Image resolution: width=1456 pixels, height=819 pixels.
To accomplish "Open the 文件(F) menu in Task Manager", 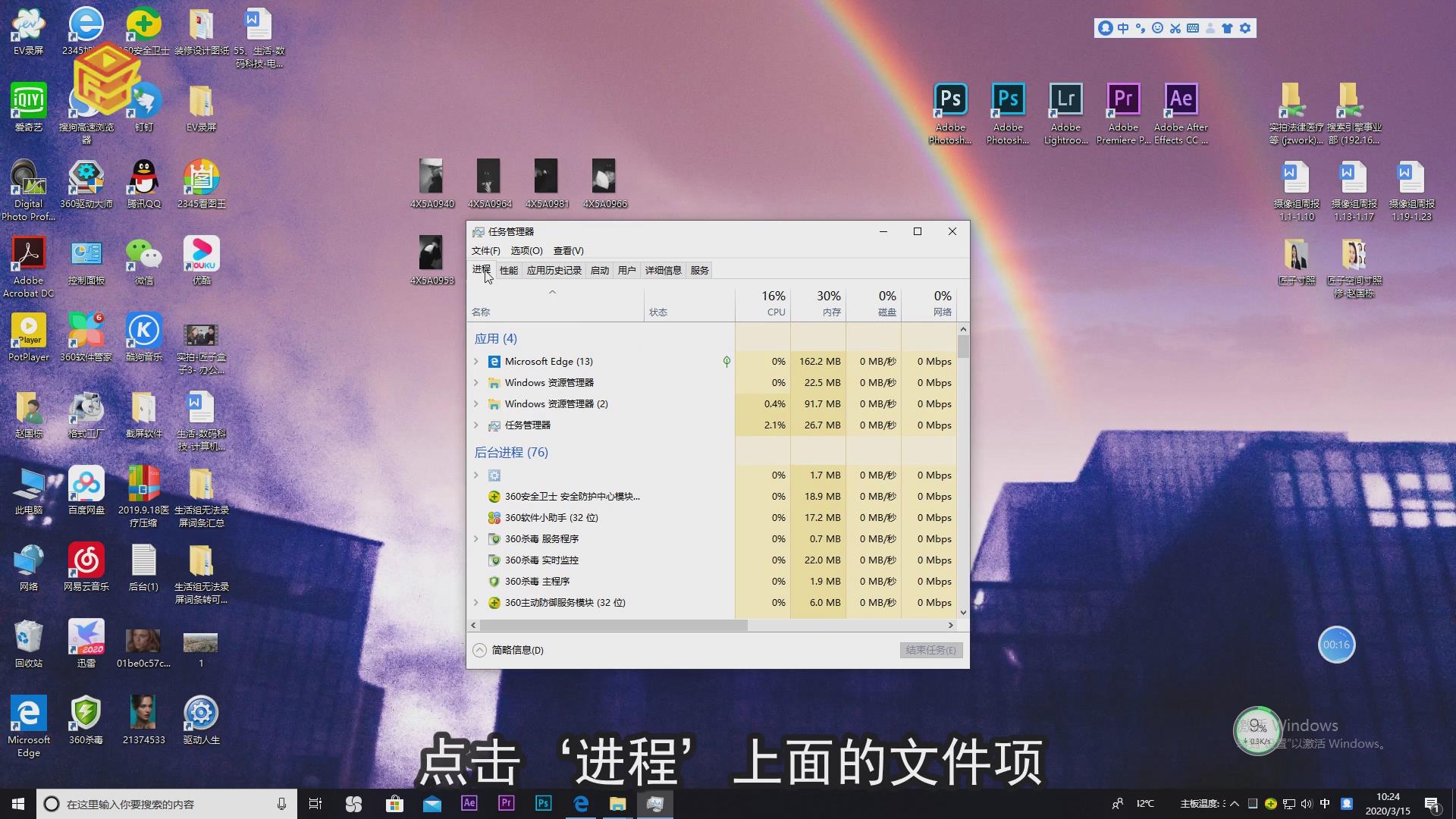I will [485, 250].
